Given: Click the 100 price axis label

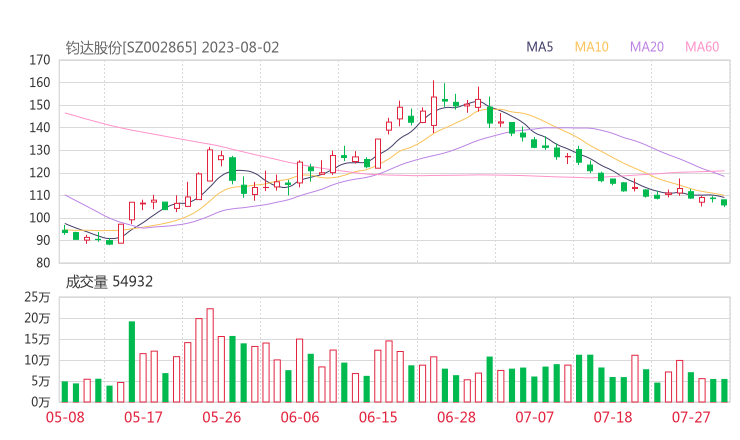Looking at the screenshot, I should [40, 218].
